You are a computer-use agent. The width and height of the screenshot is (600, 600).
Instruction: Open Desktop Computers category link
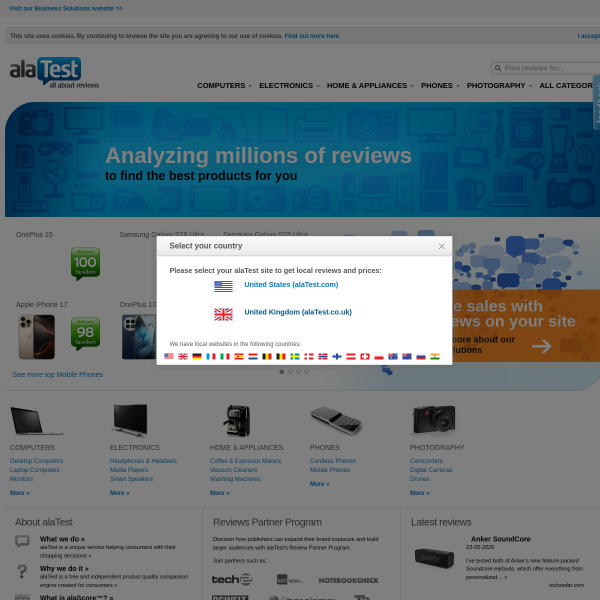tap(36, 461)
